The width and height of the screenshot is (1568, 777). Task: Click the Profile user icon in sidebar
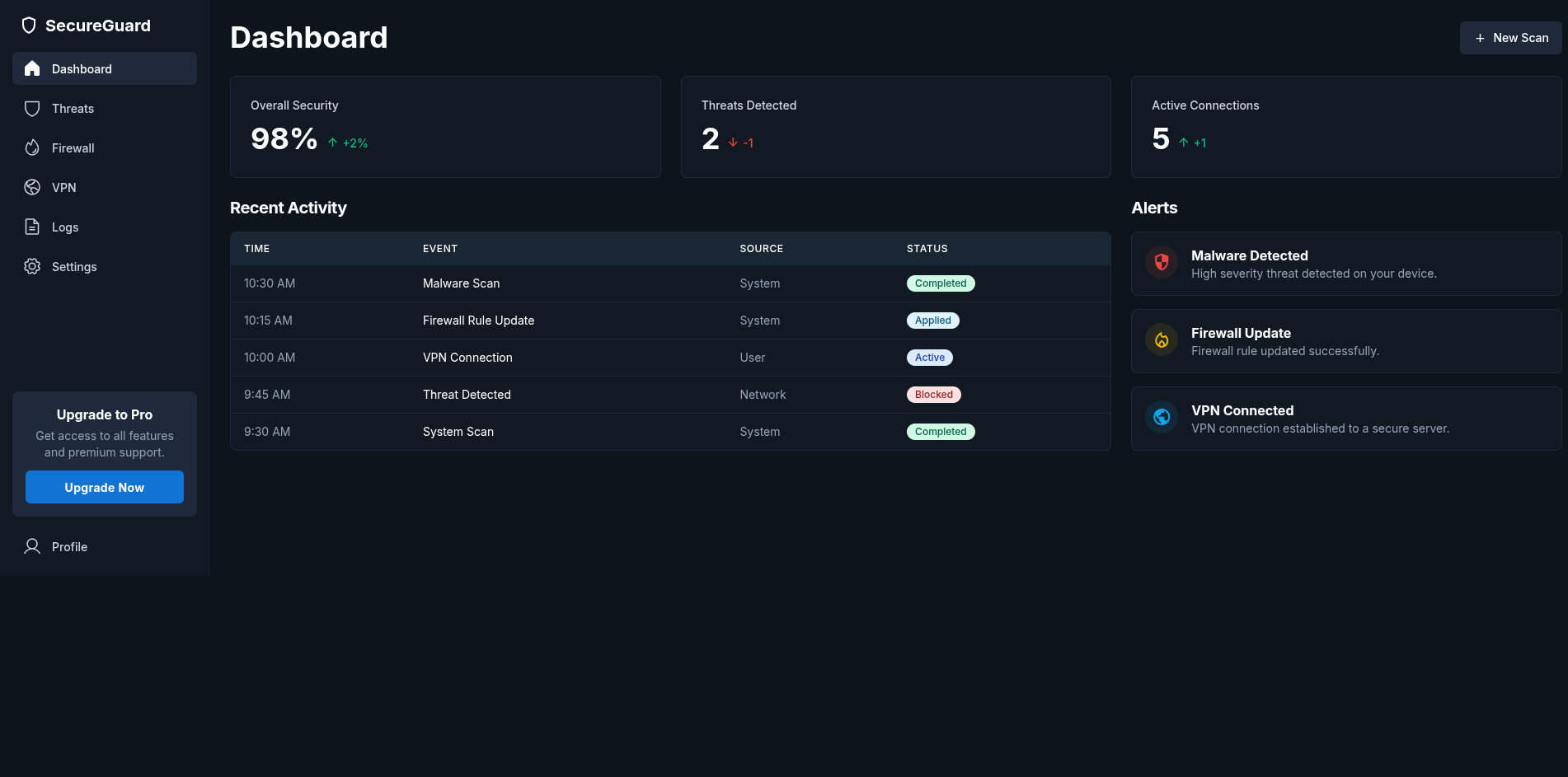32,547
